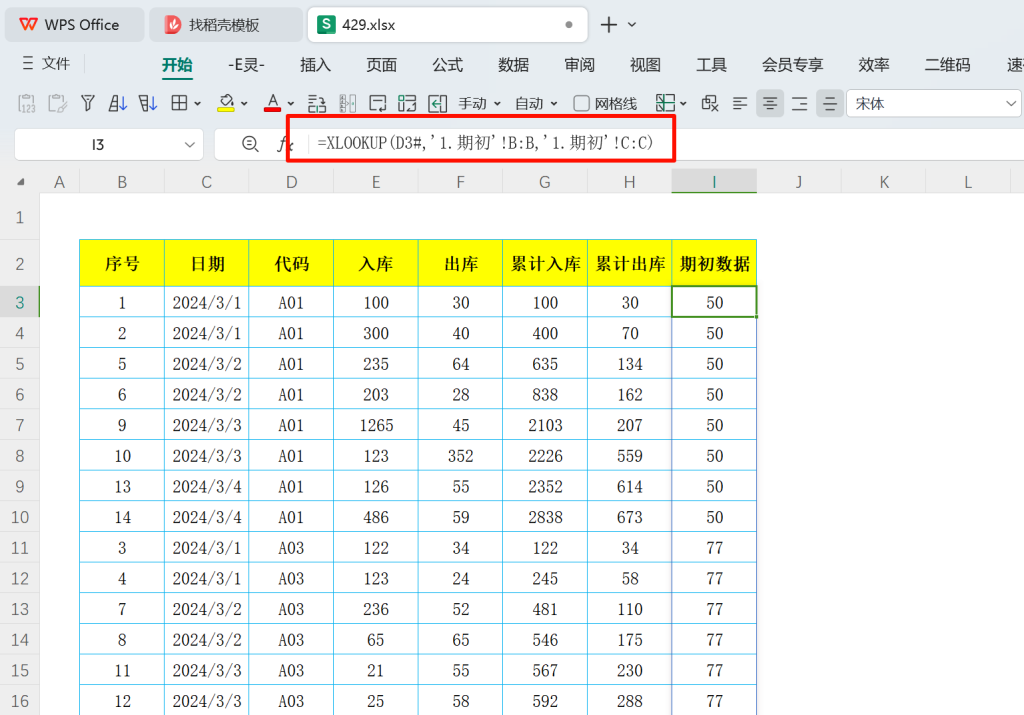Switch to the WPS Office home tab
This screenshot has height=715, width=1024.
(74, 25)
